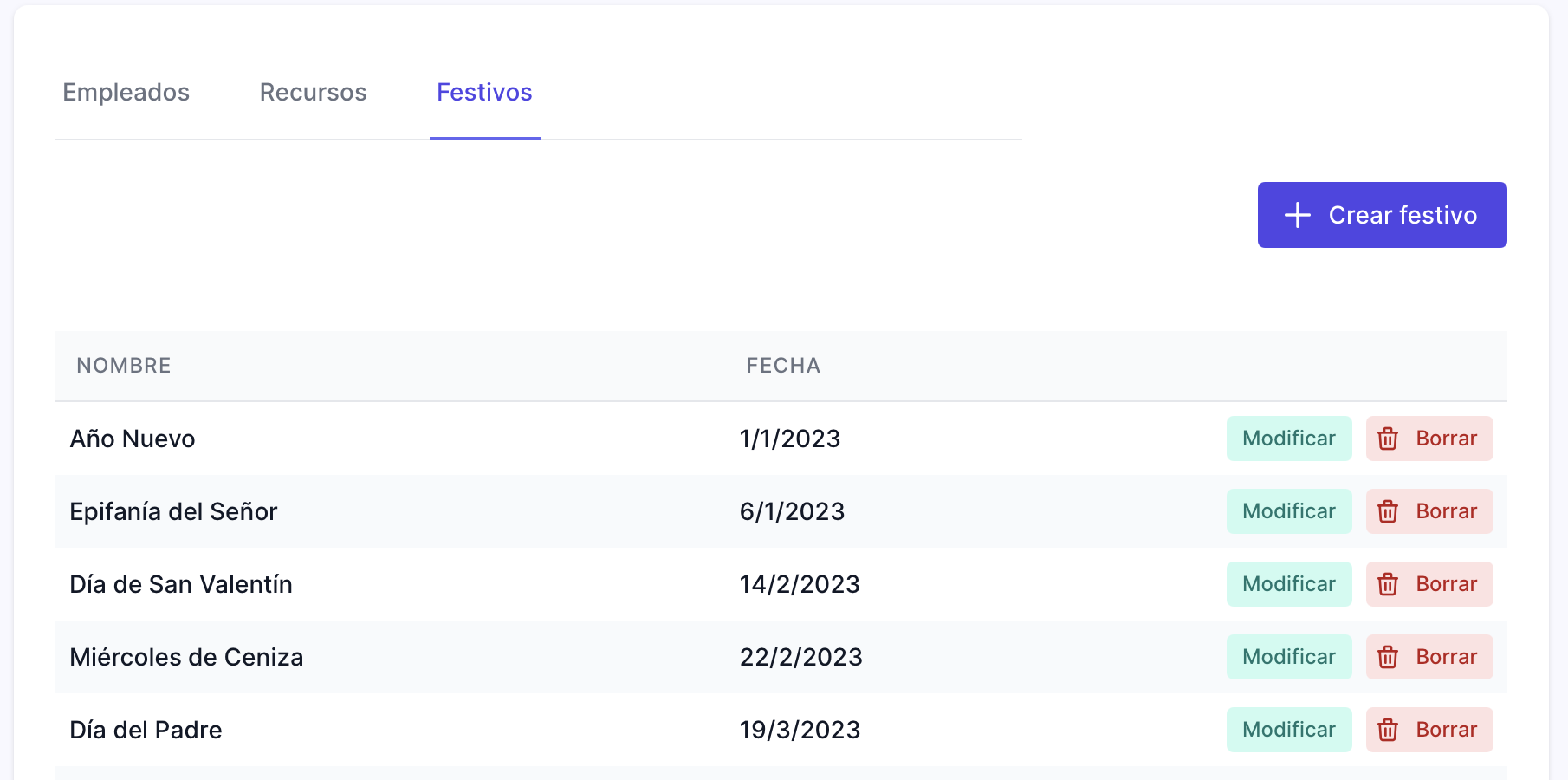Open the Recursos tab
The image size is (1568, 780).
pyautogui.click(x=314, y=93)
